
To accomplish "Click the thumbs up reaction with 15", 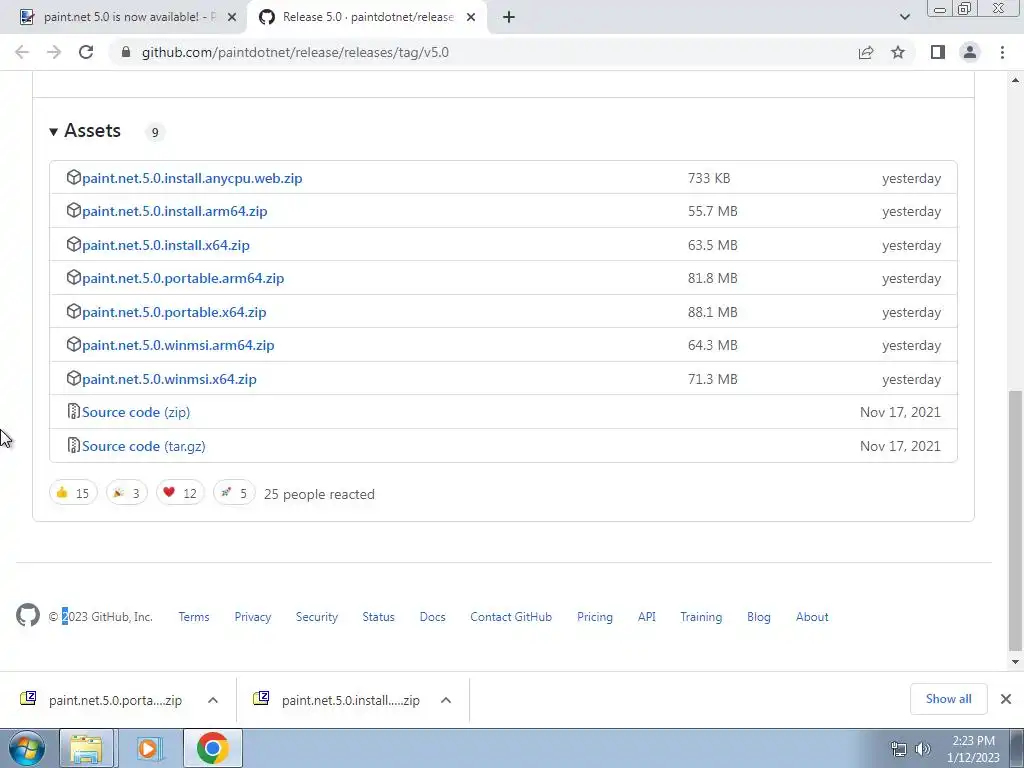I will pyautogui.click(x=73, y=493).
